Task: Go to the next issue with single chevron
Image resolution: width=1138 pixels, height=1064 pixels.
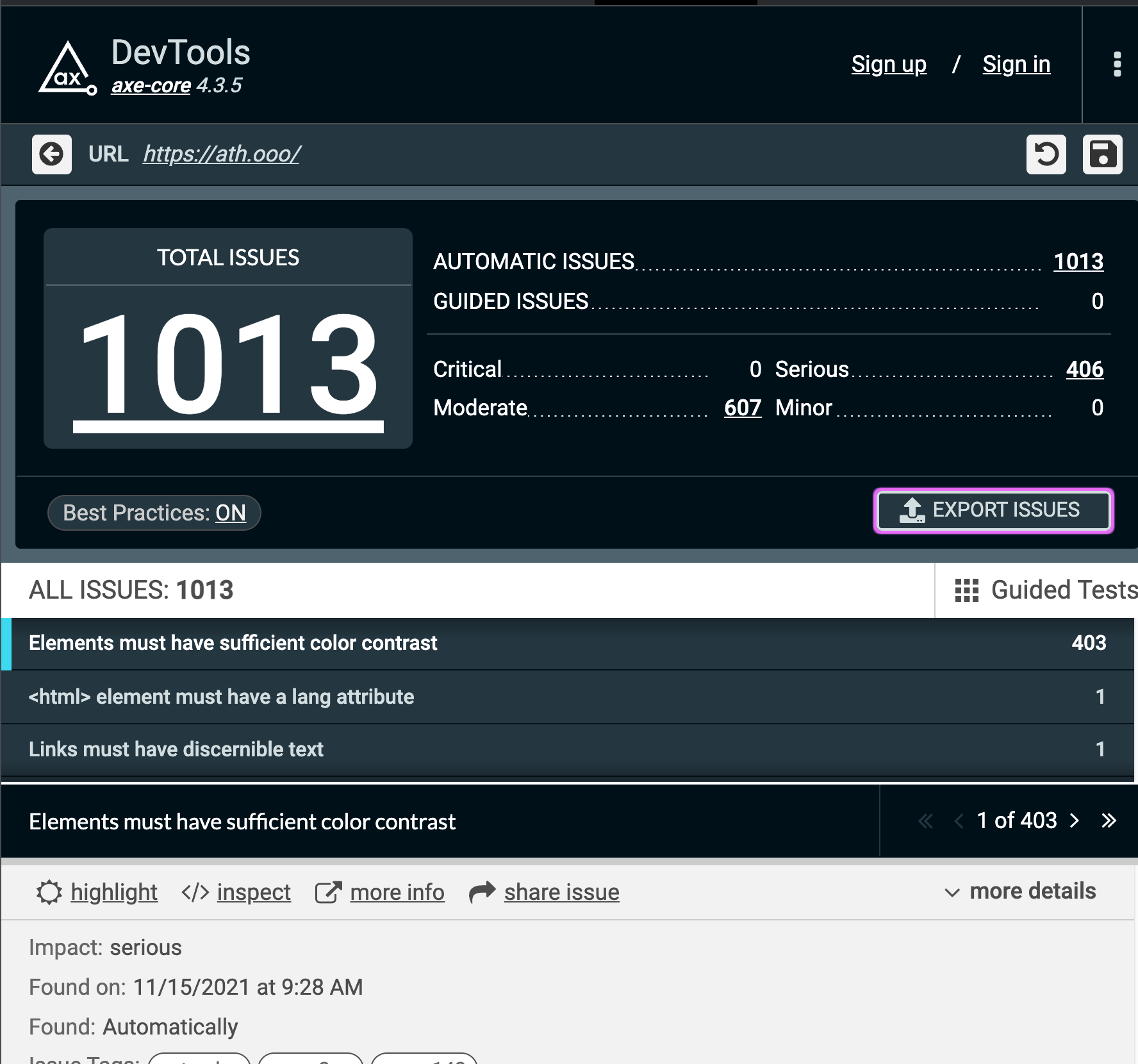Action: (1075, 820)
